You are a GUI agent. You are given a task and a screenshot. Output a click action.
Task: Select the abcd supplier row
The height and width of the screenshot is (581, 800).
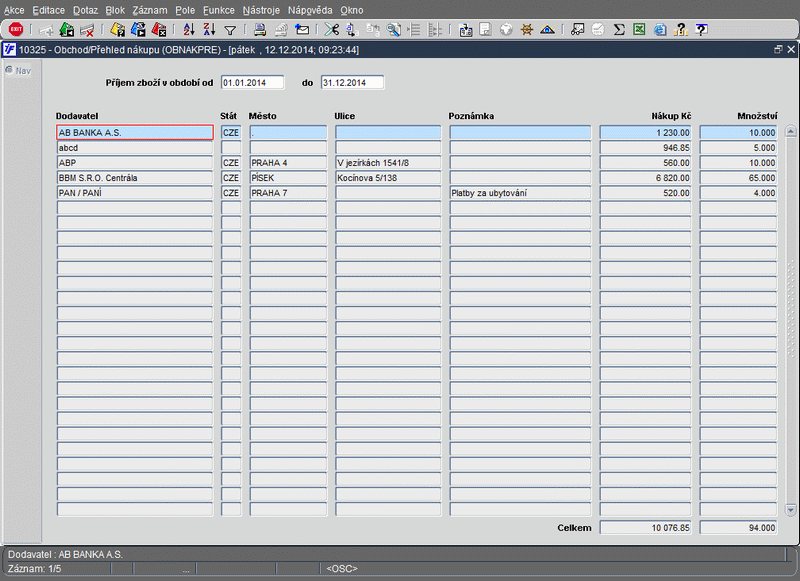(135, 148)
